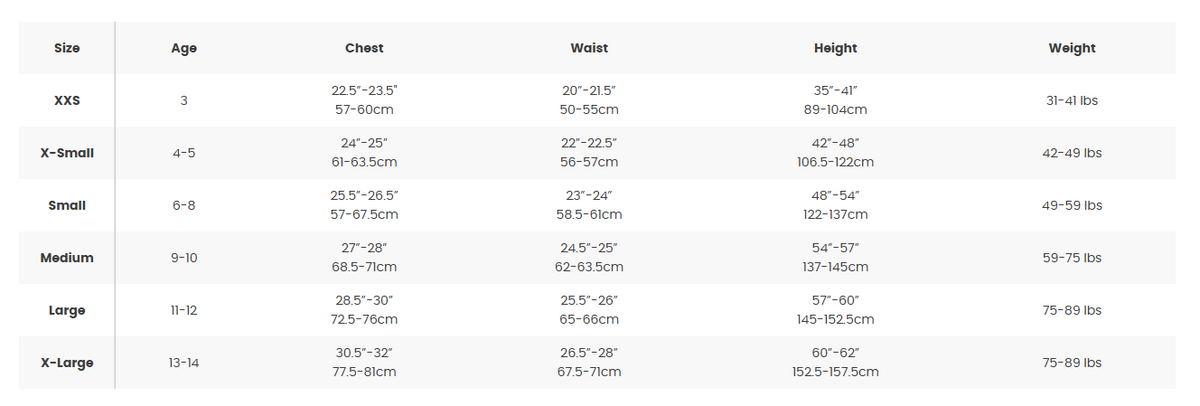Select the Waist column header
This screenshot has width=1200, height=406.
pos(589,48)
